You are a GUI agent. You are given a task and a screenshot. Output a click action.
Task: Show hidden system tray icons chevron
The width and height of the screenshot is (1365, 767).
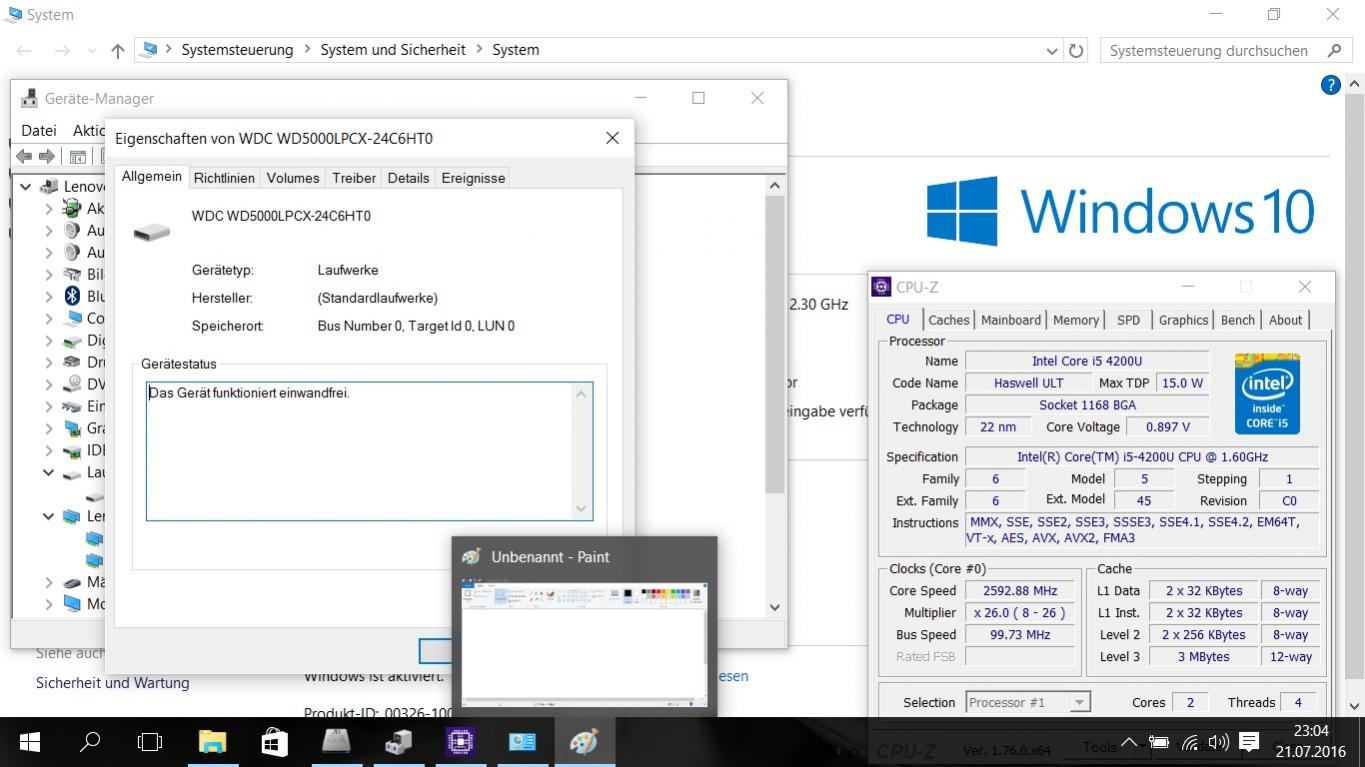[1129, 742]
